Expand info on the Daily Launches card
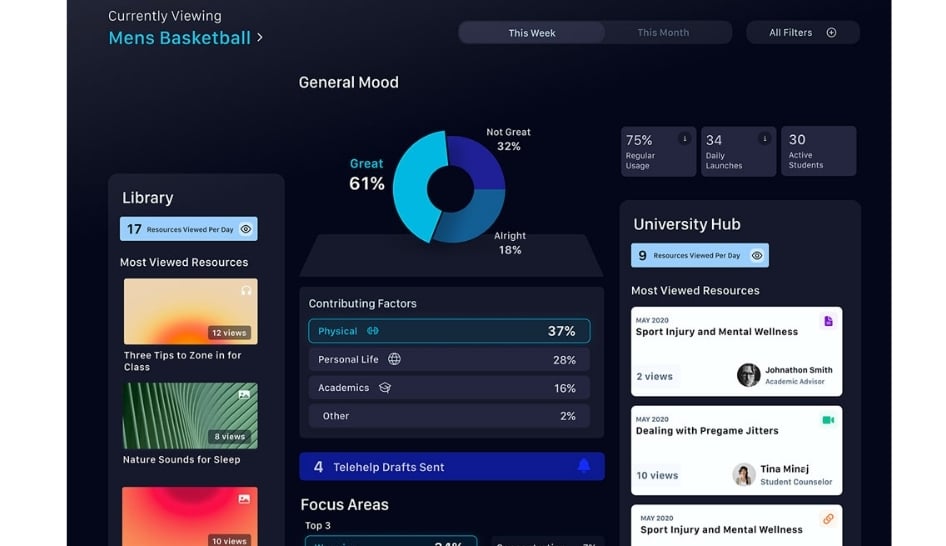 point(764,139)
